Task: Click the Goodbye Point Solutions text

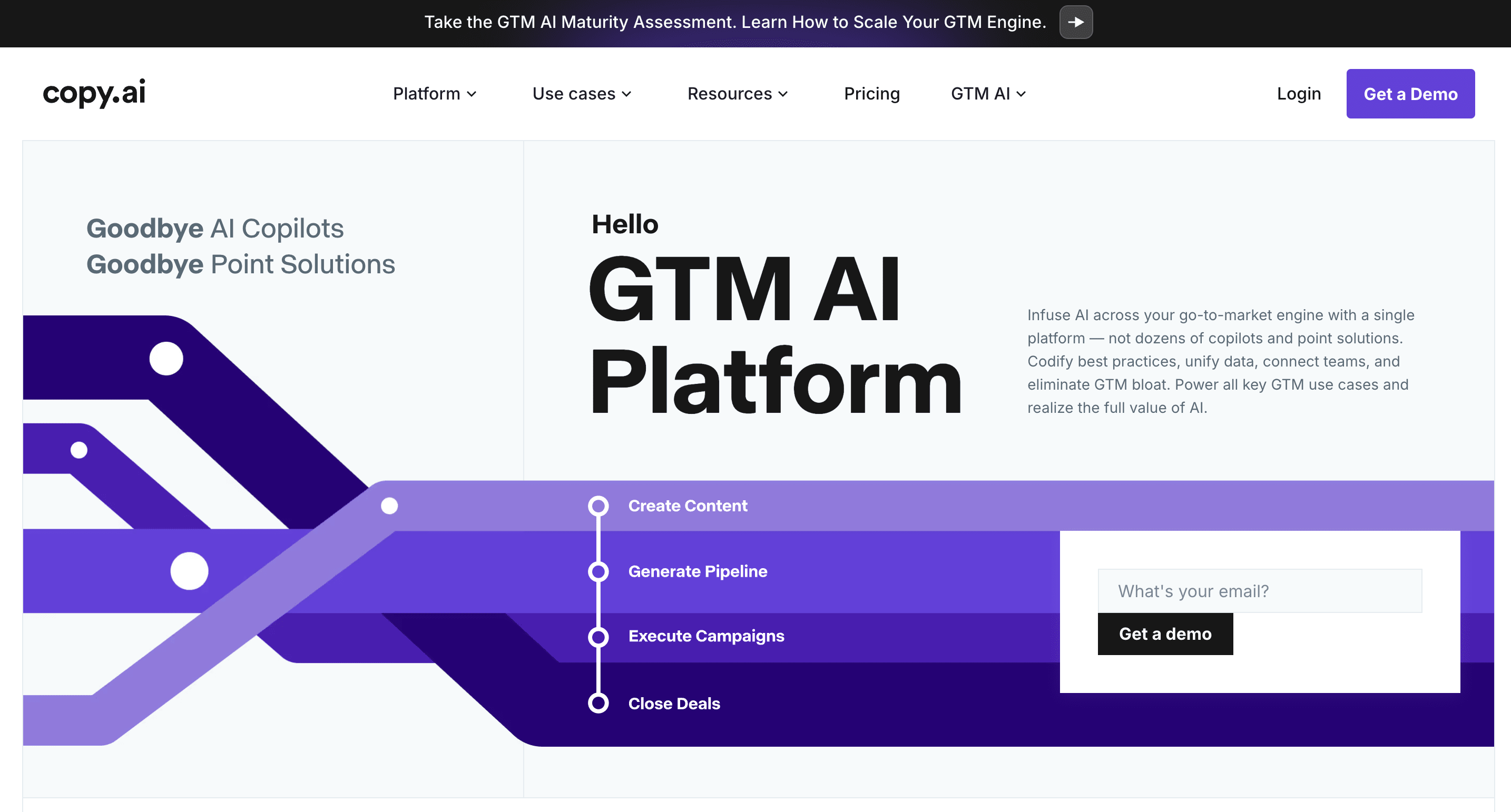Action: tap(240, 264)
